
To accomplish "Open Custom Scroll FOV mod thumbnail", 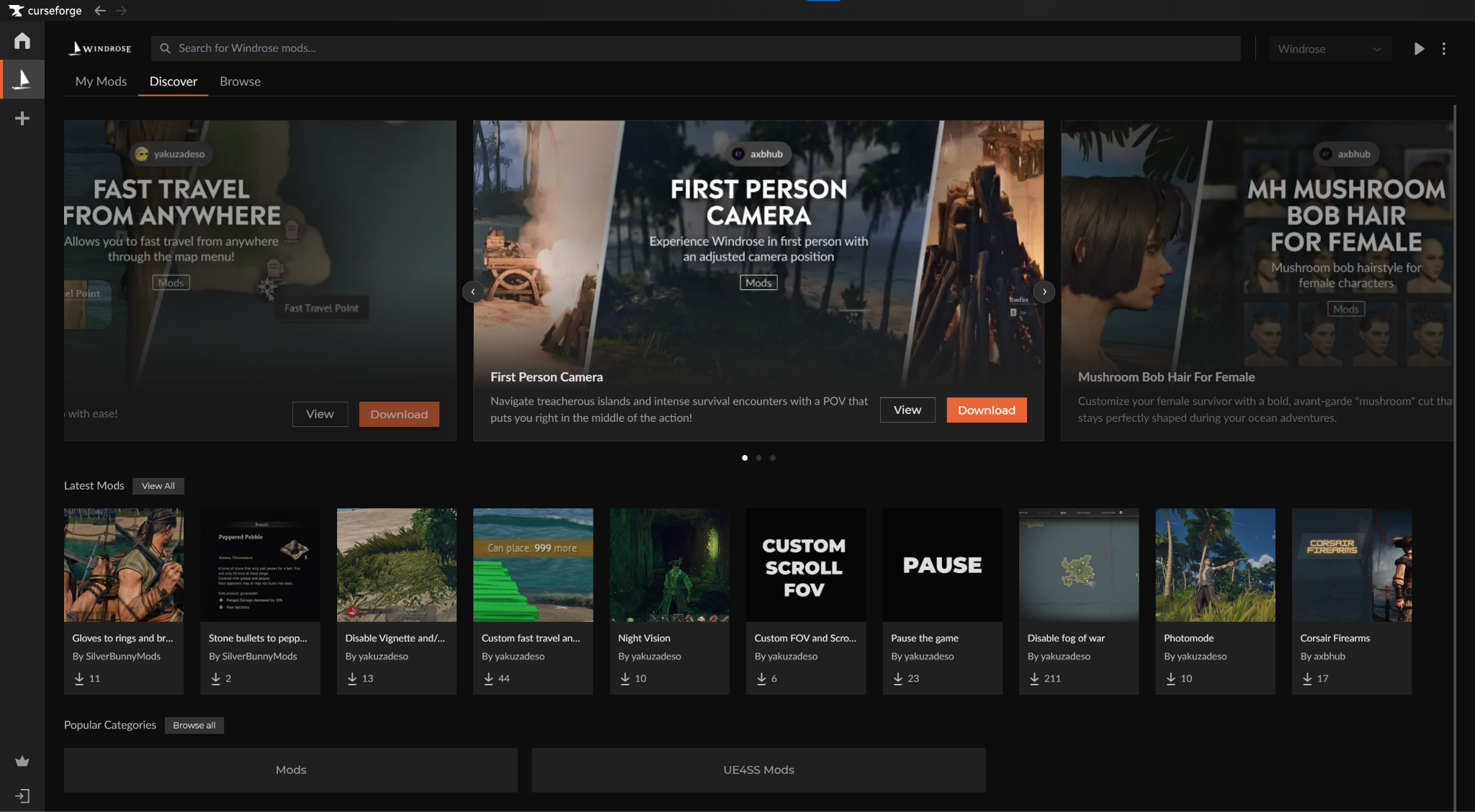I will click(x=806, y=565).
